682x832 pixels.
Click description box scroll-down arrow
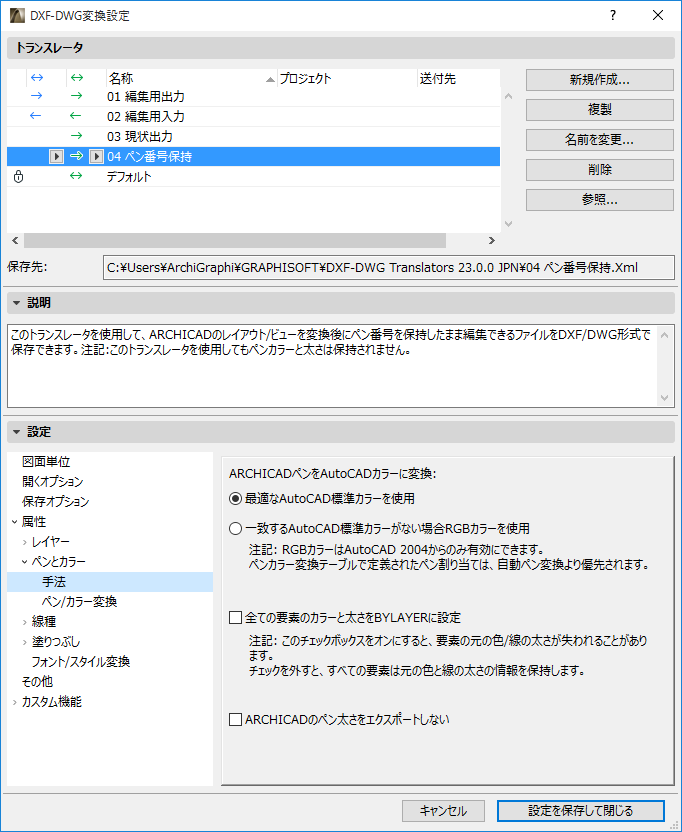pos(664,397)
